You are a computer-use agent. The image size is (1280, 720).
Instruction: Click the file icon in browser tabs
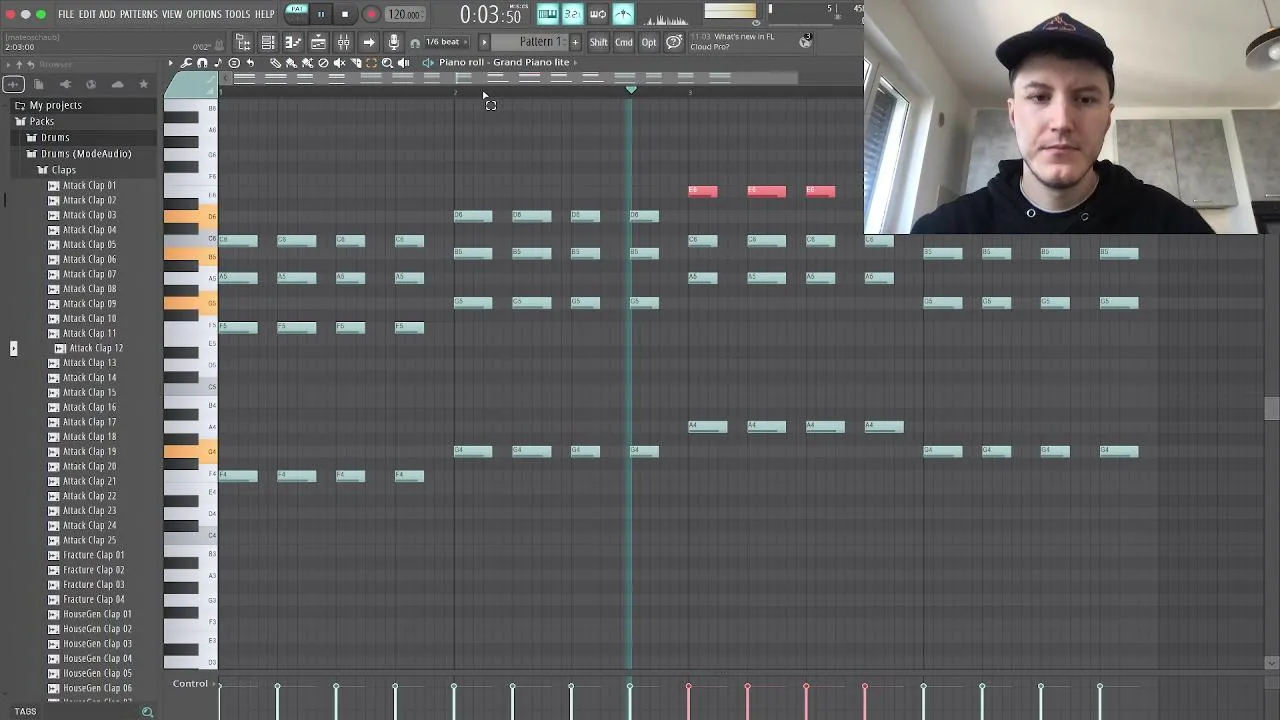(39, 84)
